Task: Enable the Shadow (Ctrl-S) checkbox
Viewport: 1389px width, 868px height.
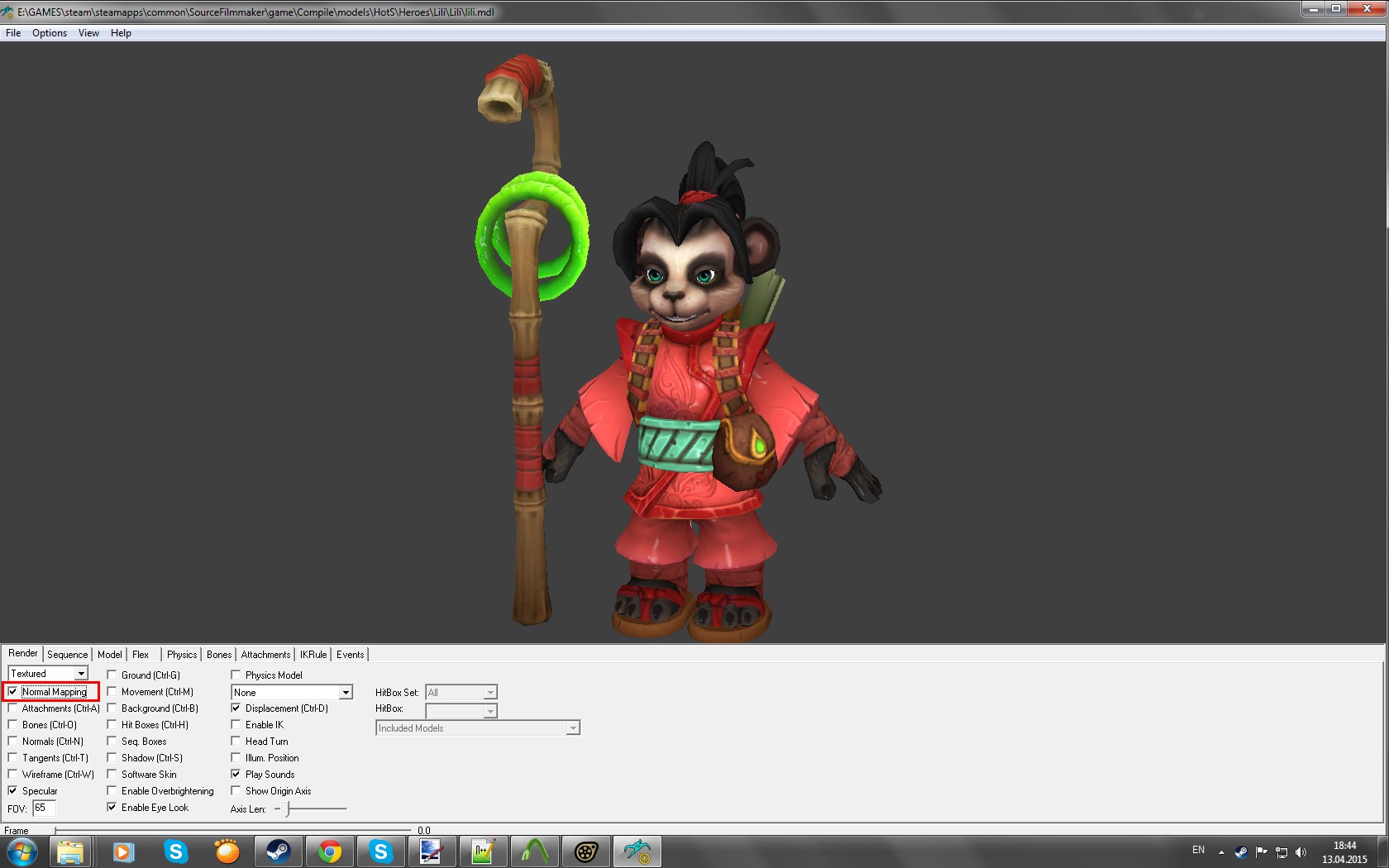Action: point(112,758)
